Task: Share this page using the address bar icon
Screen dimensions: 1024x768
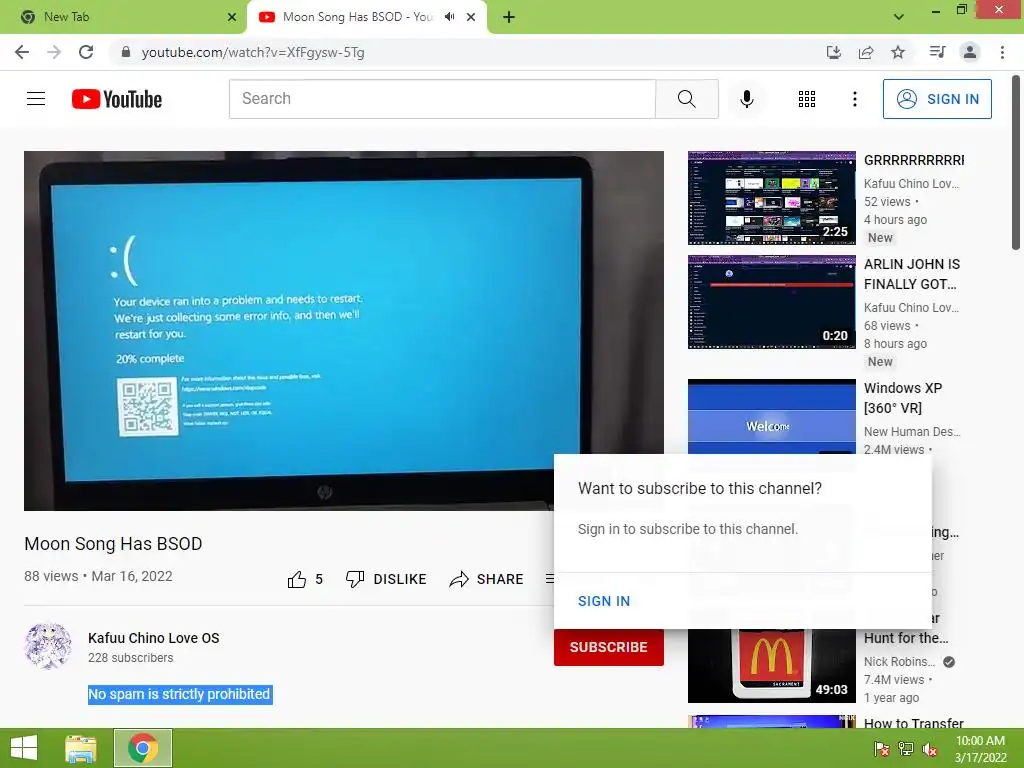Action: (866, 52)
